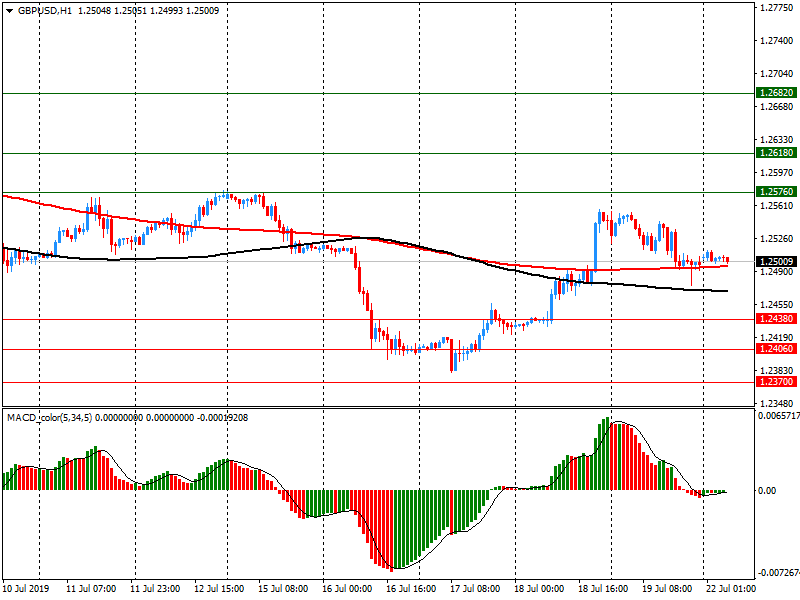Click the 18 Jul 00:00 time axis label
Viewport: 800px width, 600px height.
coord(539,589)
